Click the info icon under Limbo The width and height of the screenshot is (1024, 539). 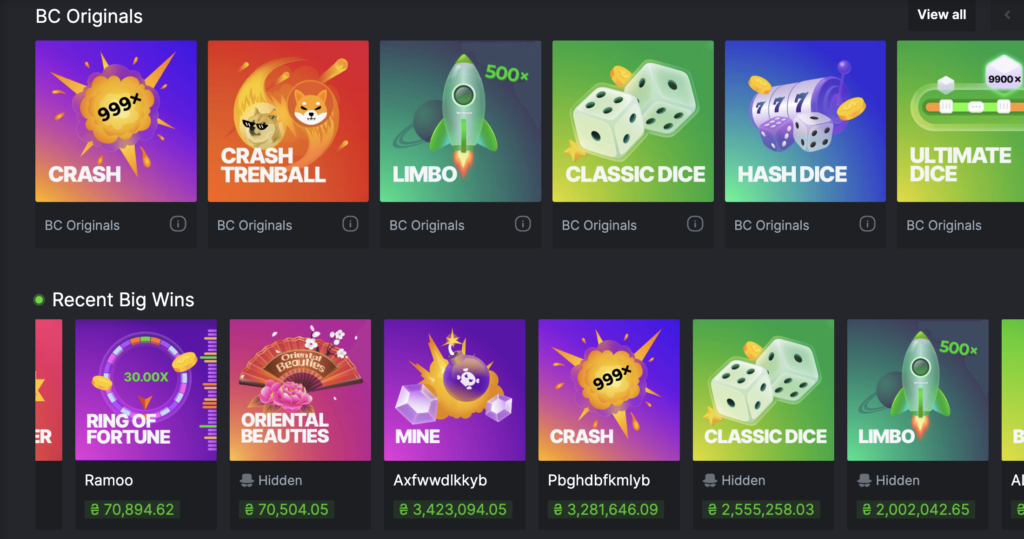tap(522, 224)
